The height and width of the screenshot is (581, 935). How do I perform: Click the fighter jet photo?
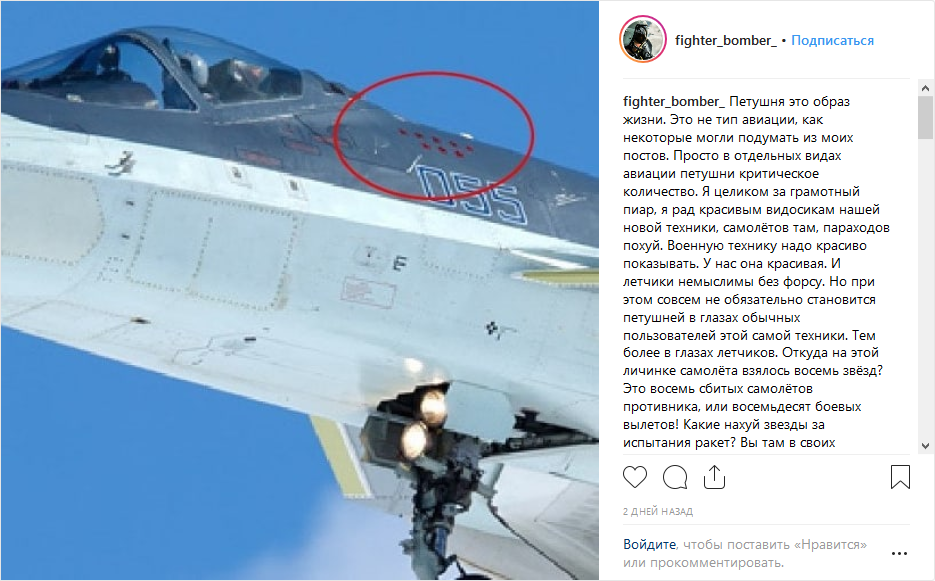pyautogui.click(x=300, y=290)
